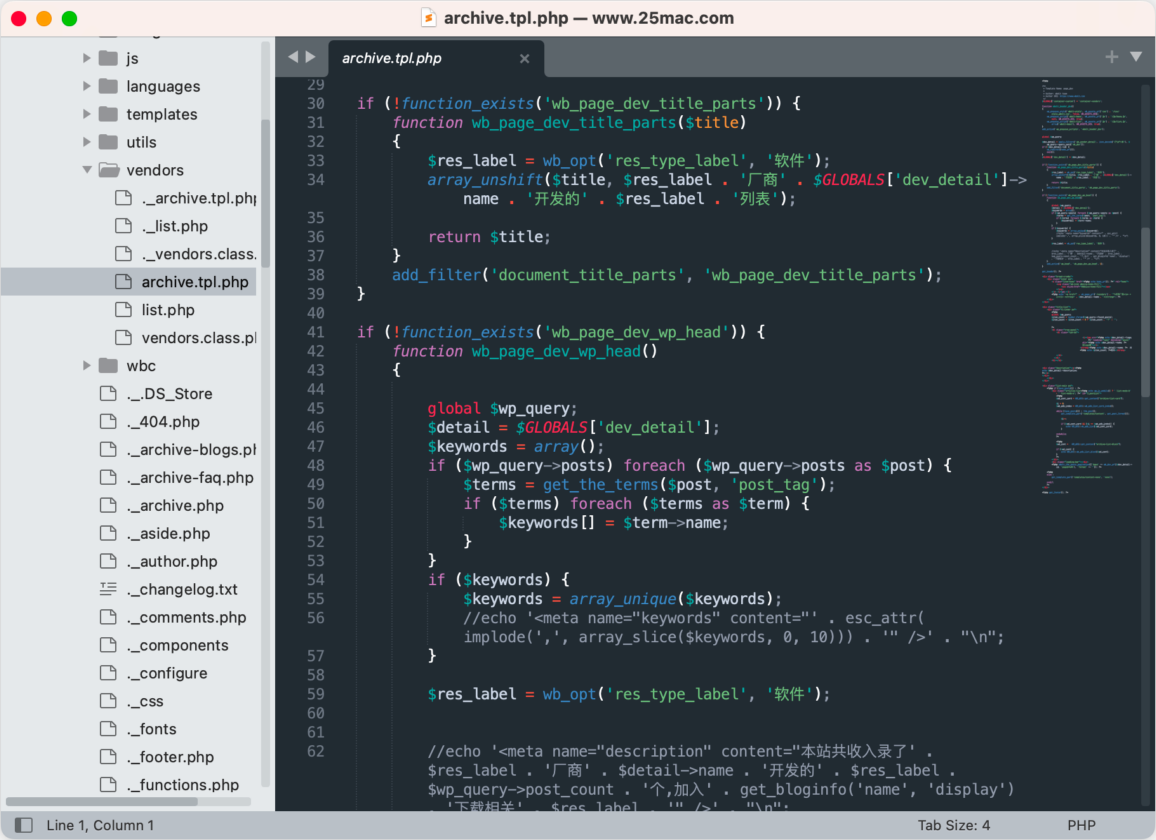Click file icon beside list.php

click(x=124, y=309)
